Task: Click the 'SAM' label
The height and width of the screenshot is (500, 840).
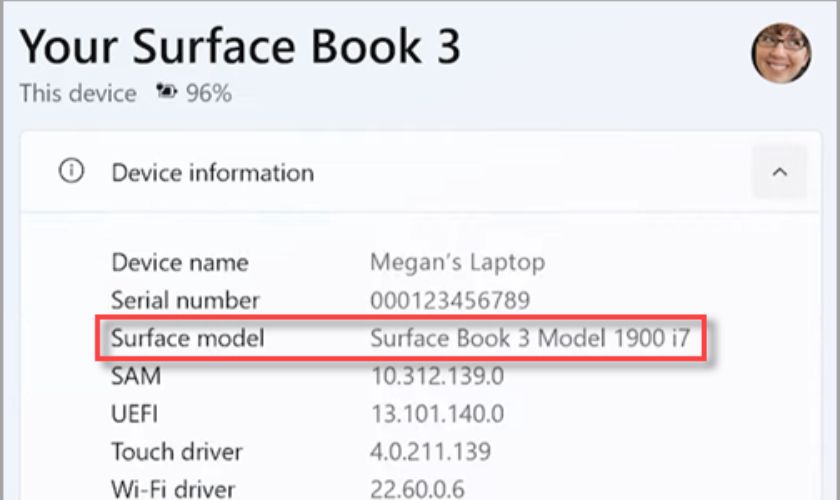Action: pos(136,376)
